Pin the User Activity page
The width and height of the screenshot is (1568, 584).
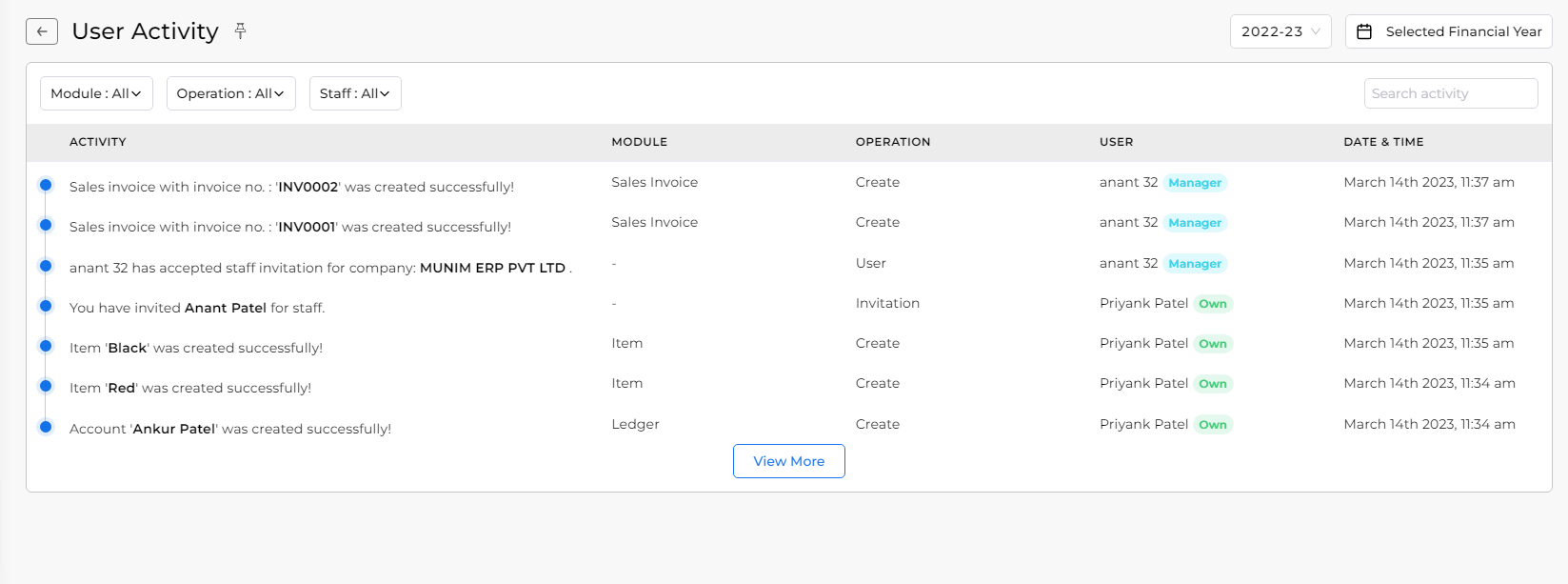pos(240,31)
